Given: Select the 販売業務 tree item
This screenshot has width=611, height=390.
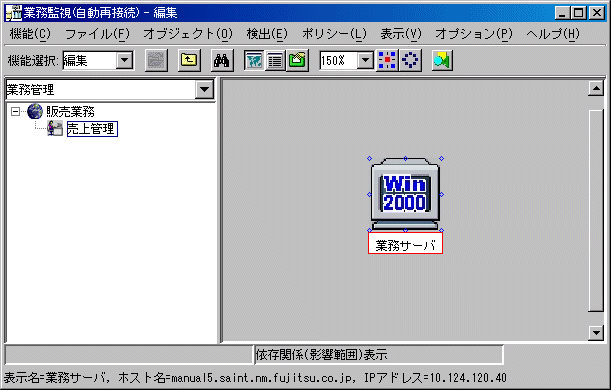Looking at the screenshot, I should coord(71,112).
